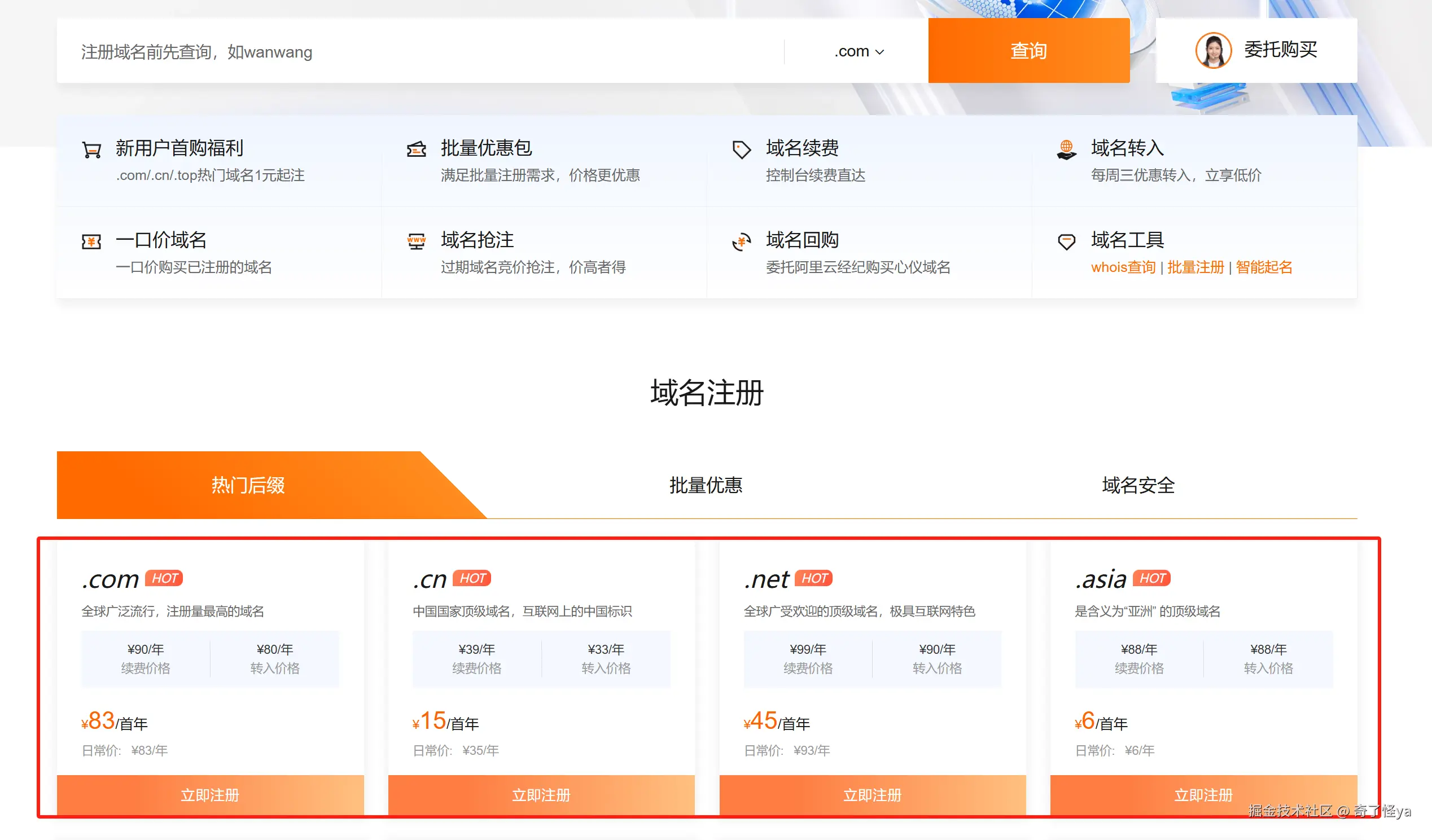Viewport: 1432px width, 840px height.
Task: Click the globe-in-hand icon for domain transfer
Action: (x=1066, y=150)
